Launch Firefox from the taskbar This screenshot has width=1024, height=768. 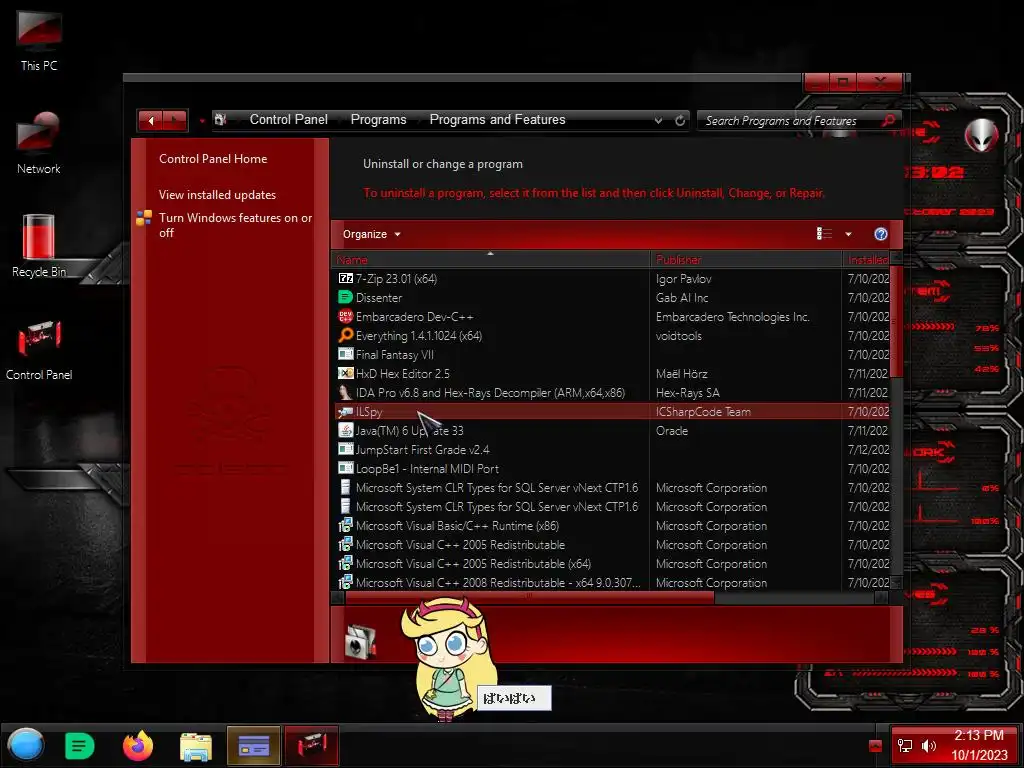pos(138,745)
